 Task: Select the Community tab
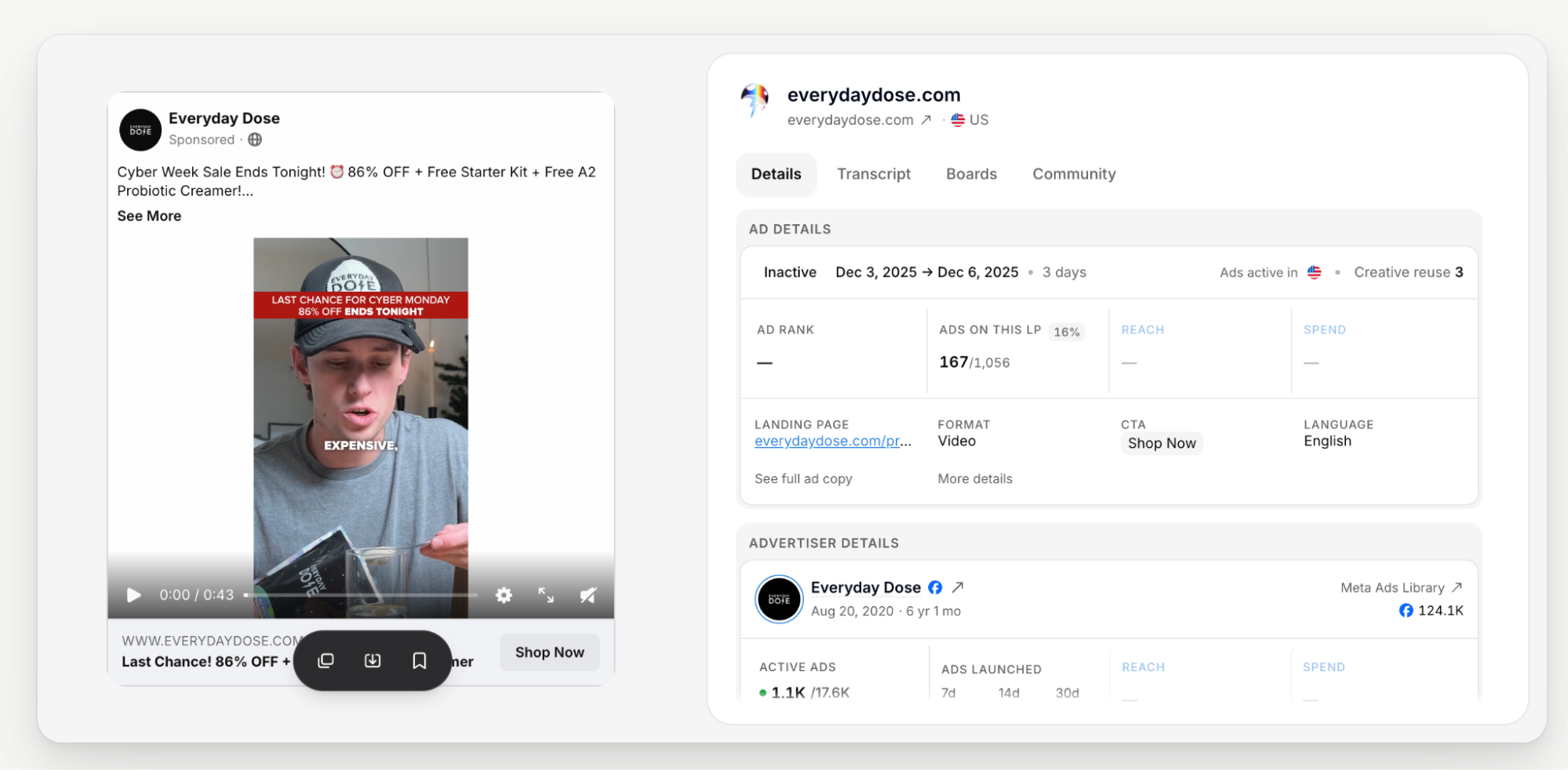(1074, 174)
